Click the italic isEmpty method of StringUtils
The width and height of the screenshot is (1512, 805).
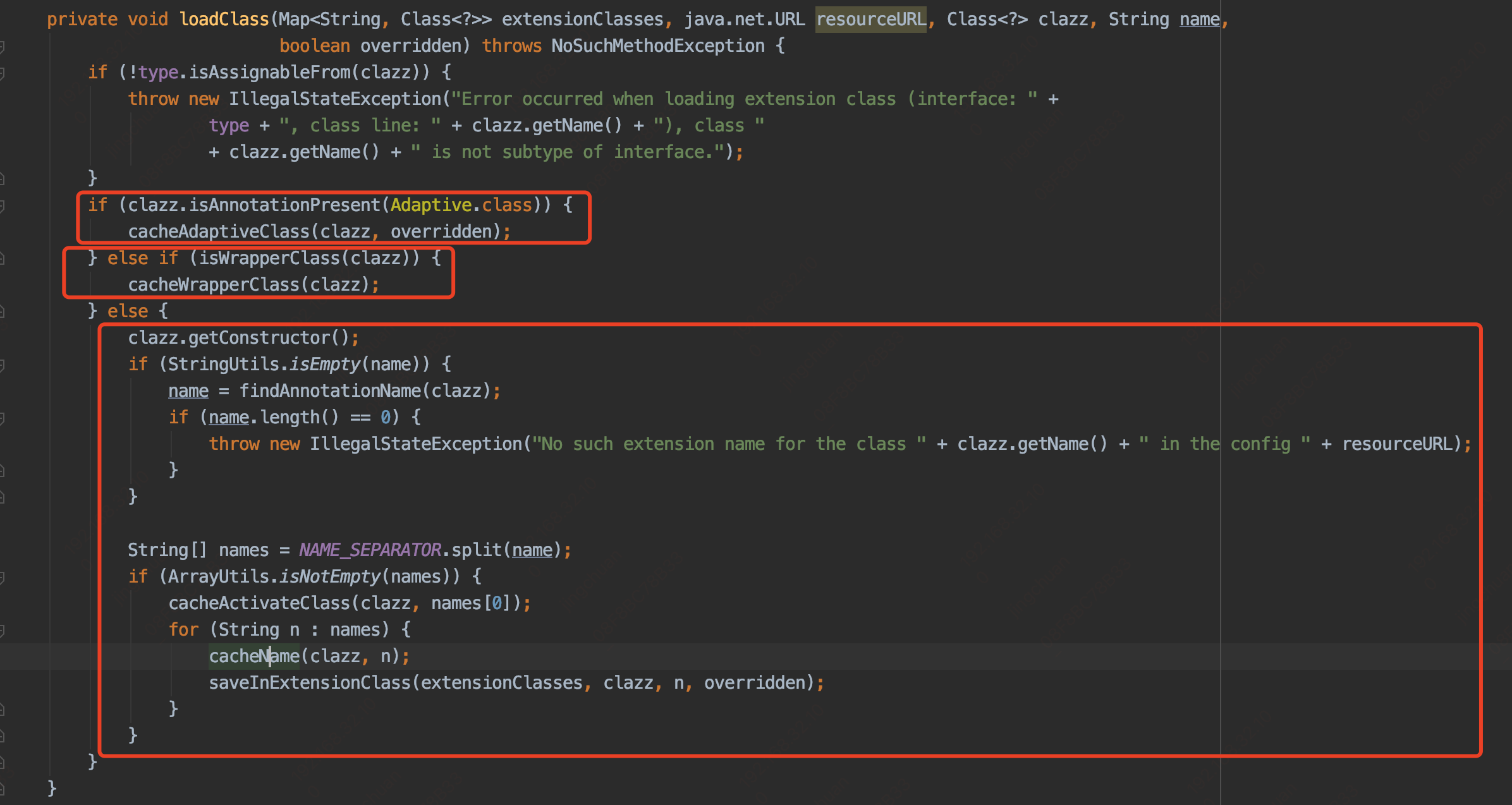tap(325, 365)
